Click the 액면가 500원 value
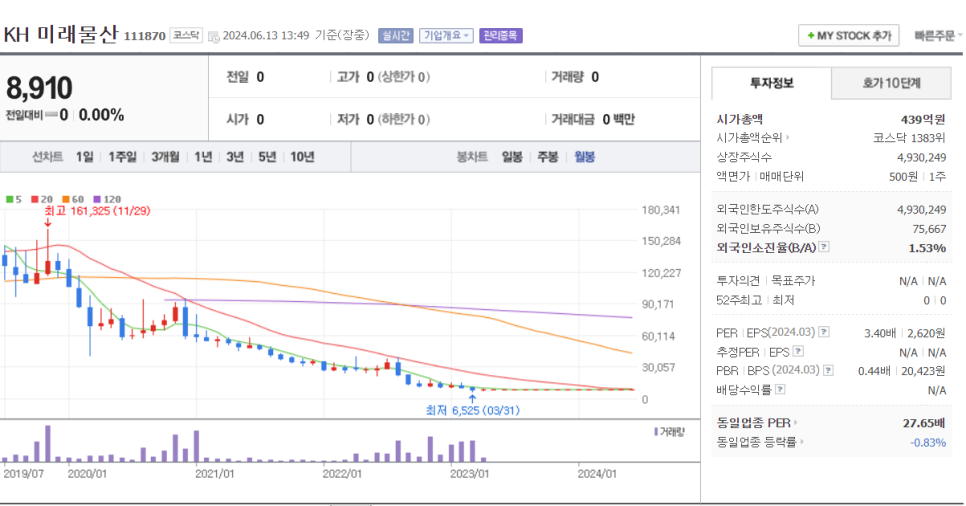 [x=903, y=176]
